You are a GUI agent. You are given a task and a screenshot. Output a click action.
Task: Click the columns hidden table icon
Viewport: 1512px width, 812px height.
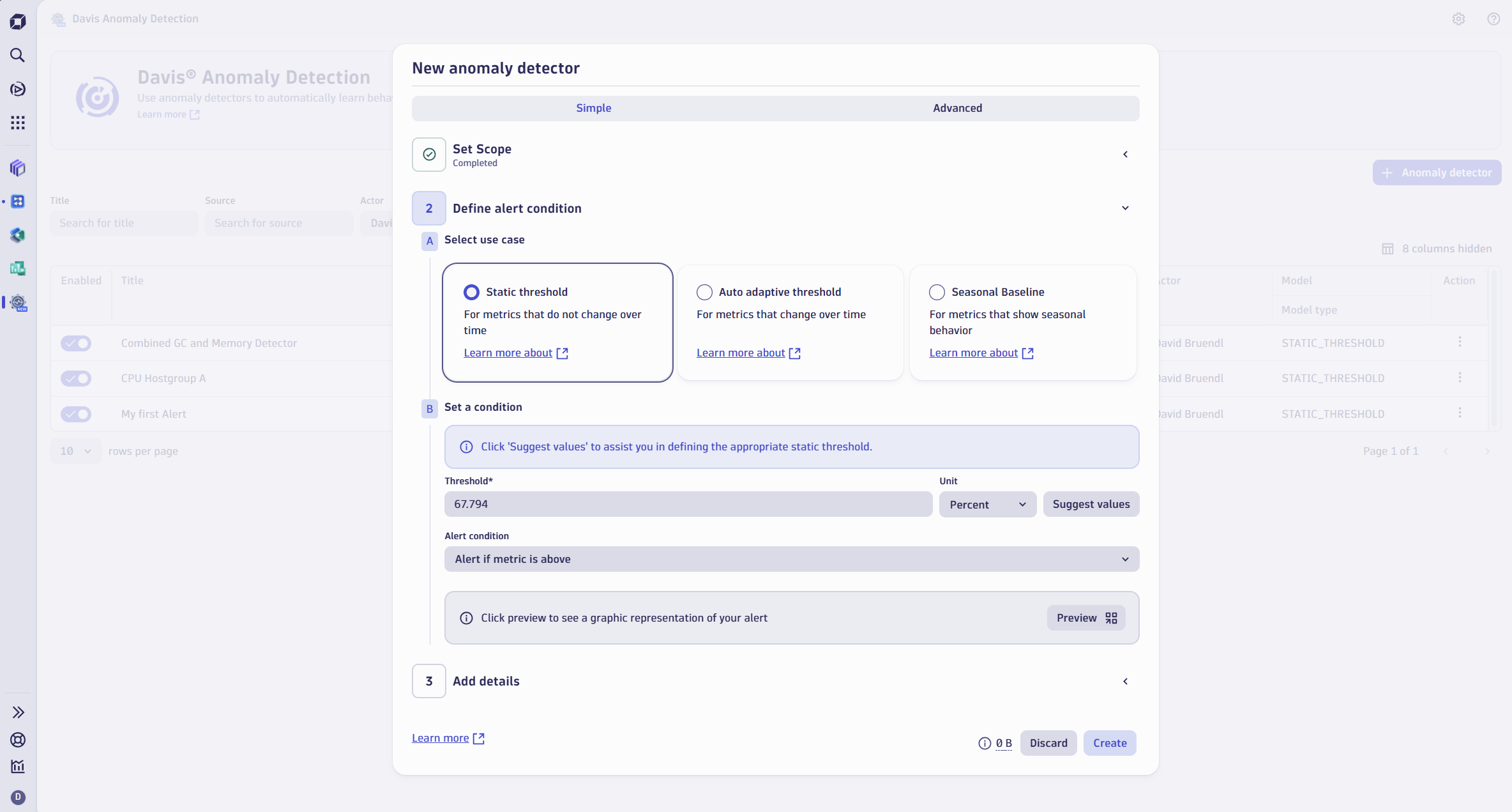1387,249
